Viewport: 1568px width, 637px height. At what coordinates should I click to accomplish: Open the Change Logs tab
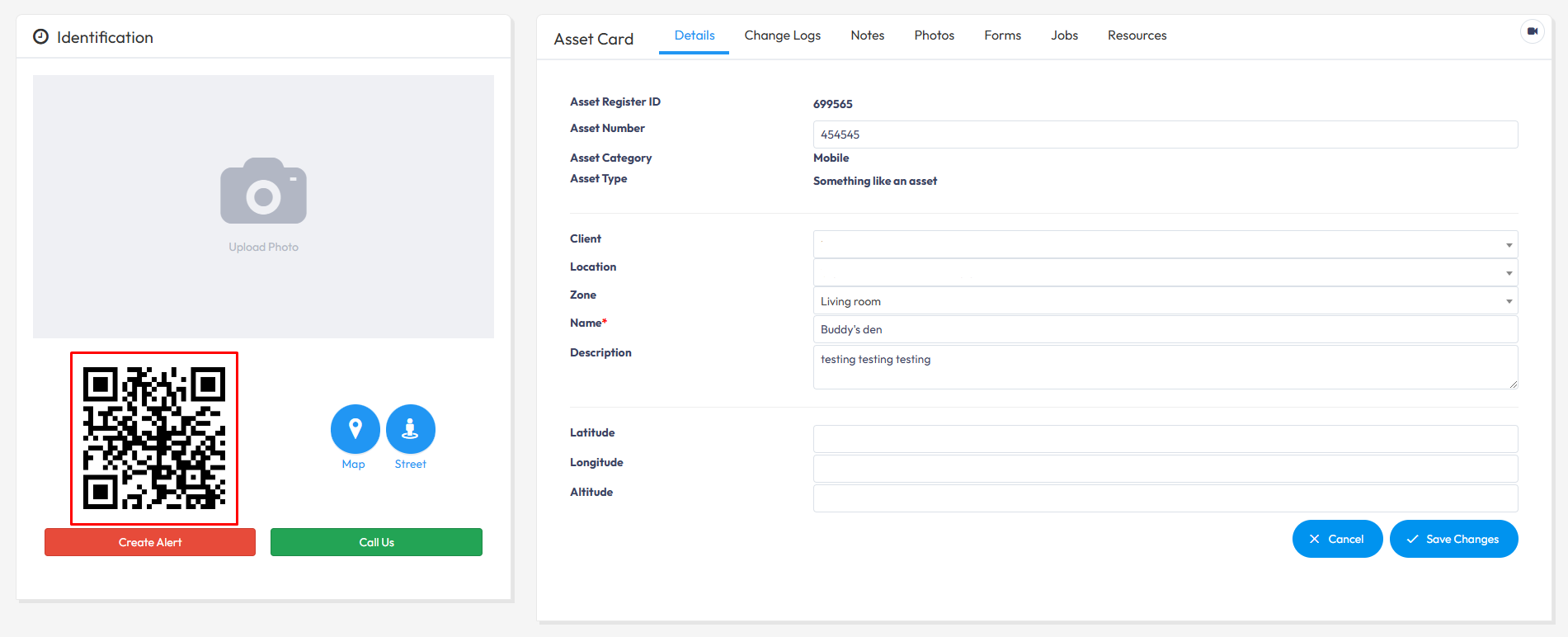pyautogui.click(x=783, y=35)
